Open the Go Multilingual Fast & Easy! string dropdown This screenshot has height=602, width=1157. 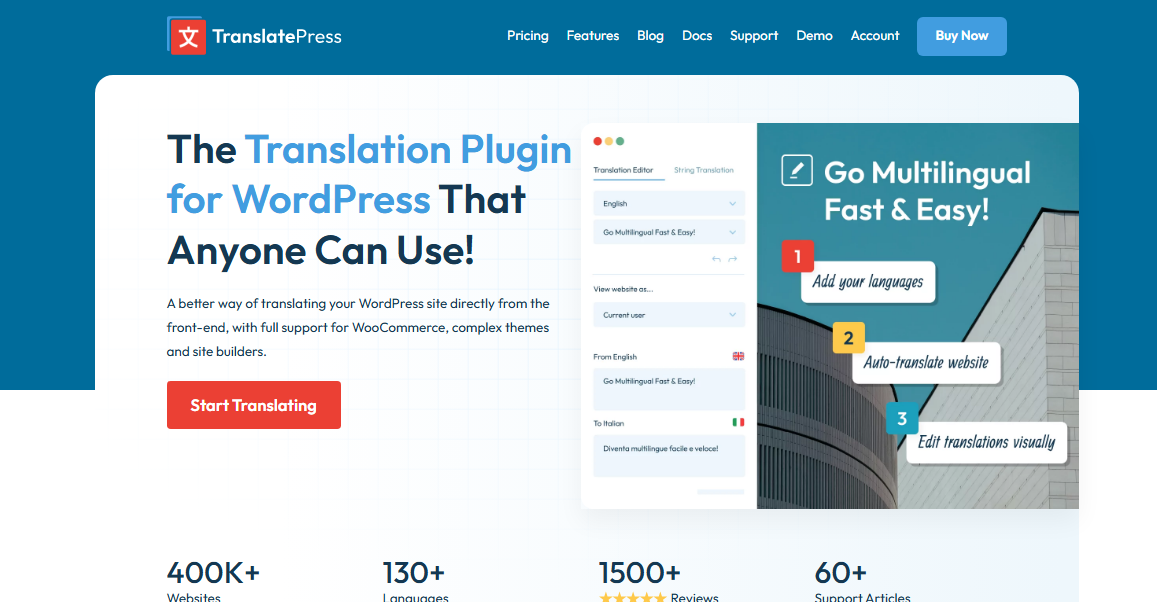[669, 232]
